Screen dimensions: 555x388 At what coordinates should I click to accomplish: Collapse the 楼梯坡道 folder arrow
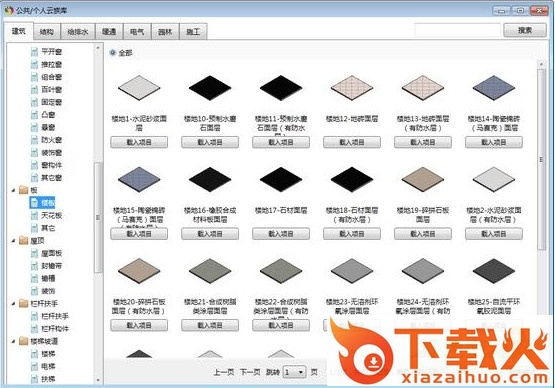click(13, 341)
